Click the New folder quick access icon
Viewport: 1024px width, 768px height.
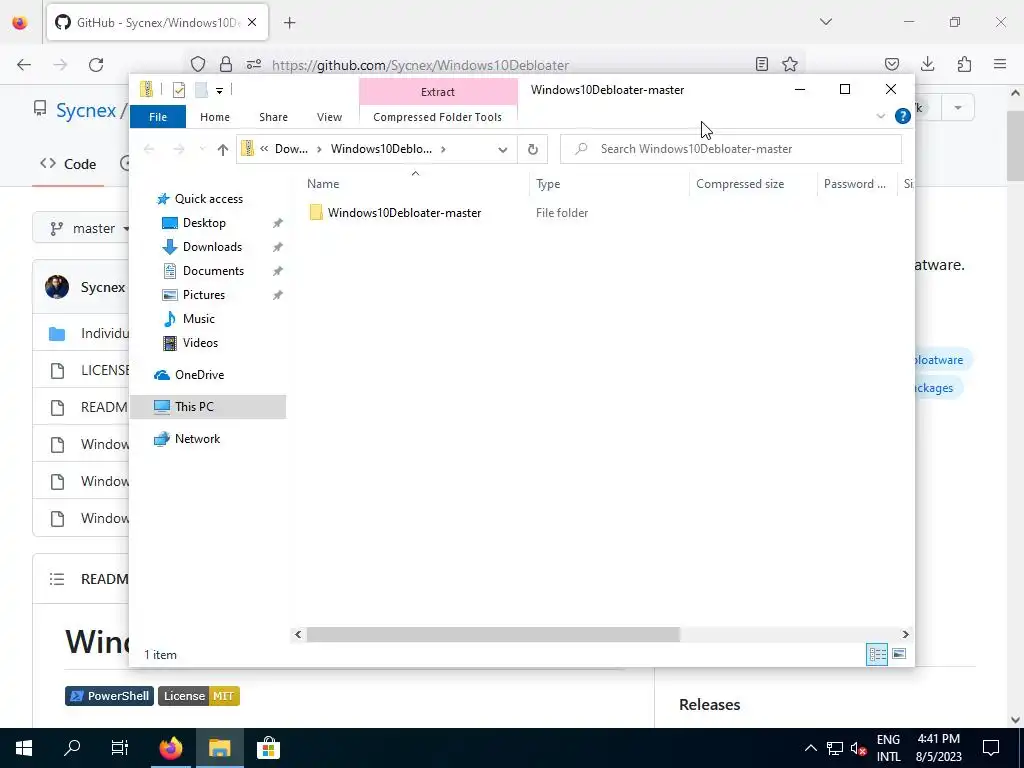(x=201, y=90)
